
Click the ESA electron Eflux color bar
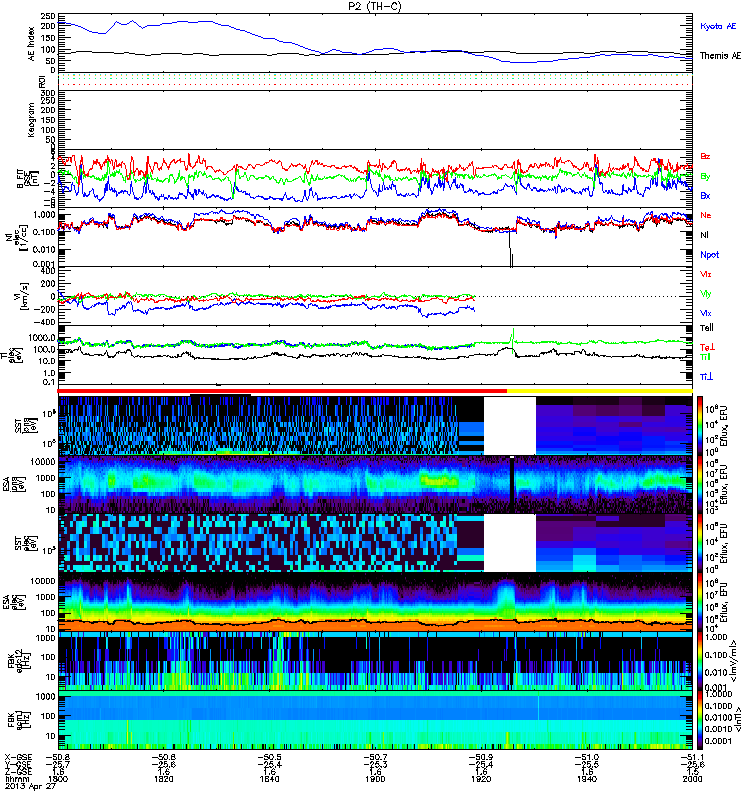coord(700,603)
